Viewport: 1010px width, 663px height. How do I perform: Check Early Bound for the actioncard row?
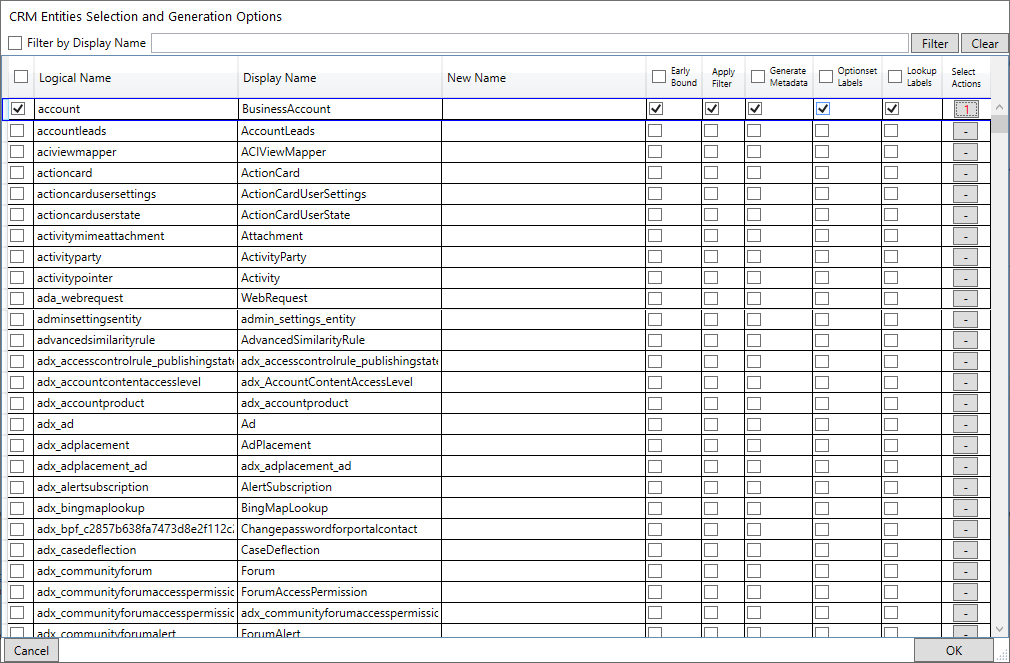click(654, 173)
